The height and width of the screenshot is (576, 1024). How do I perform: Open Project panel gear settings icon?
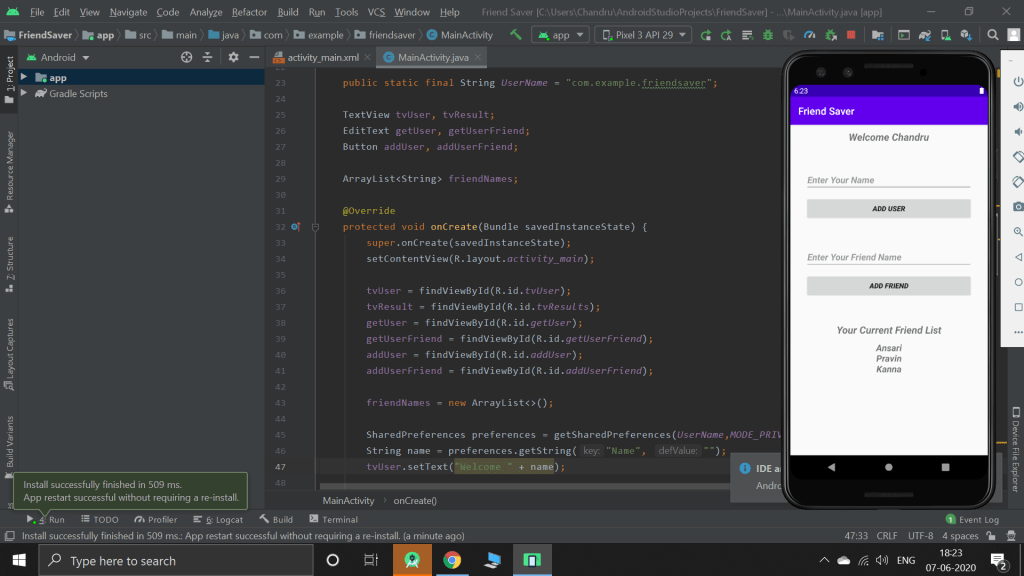[233, 58]
